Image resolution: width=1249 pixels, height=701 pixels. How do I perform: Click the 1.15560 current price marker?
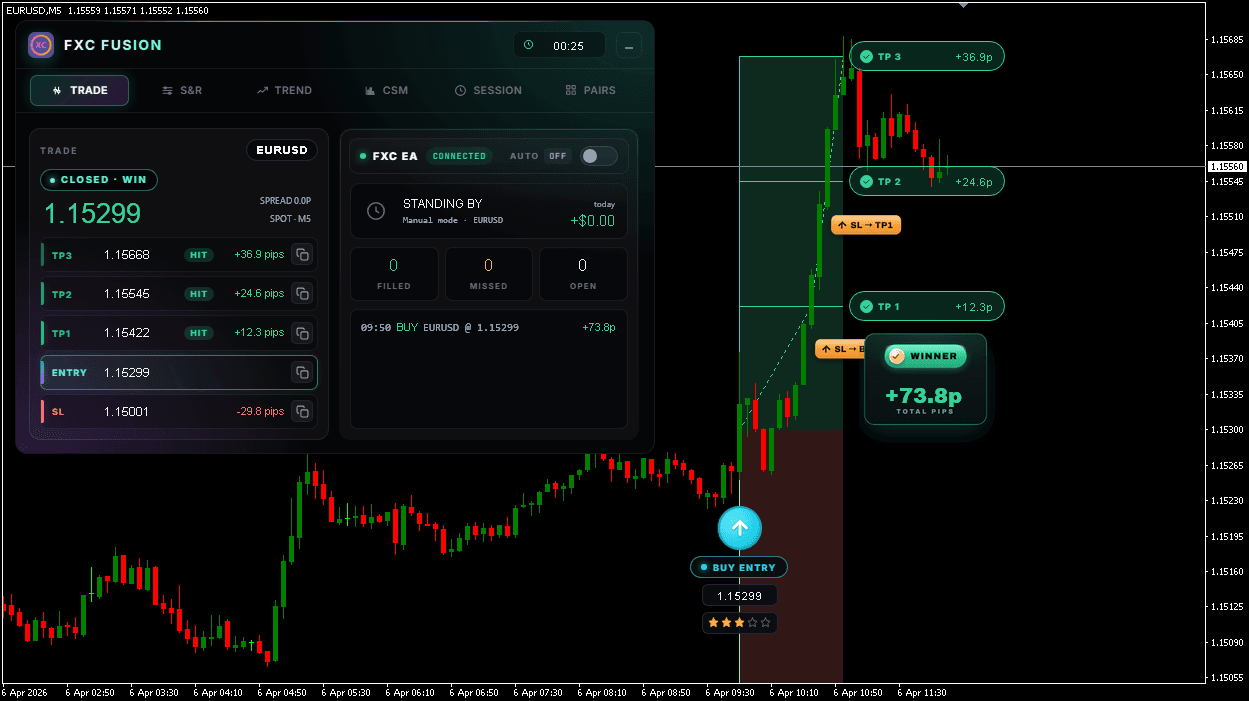tap(1227, 166)
